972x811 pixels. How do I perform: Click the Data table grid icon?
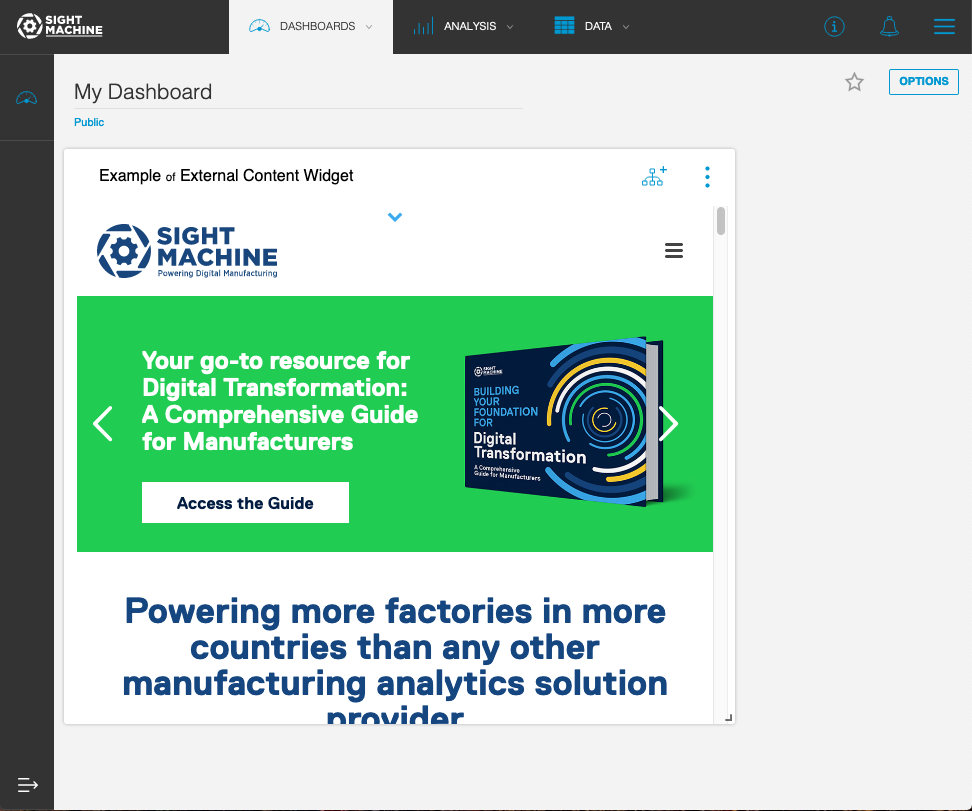pyautogui.click(x=564, y=26)
